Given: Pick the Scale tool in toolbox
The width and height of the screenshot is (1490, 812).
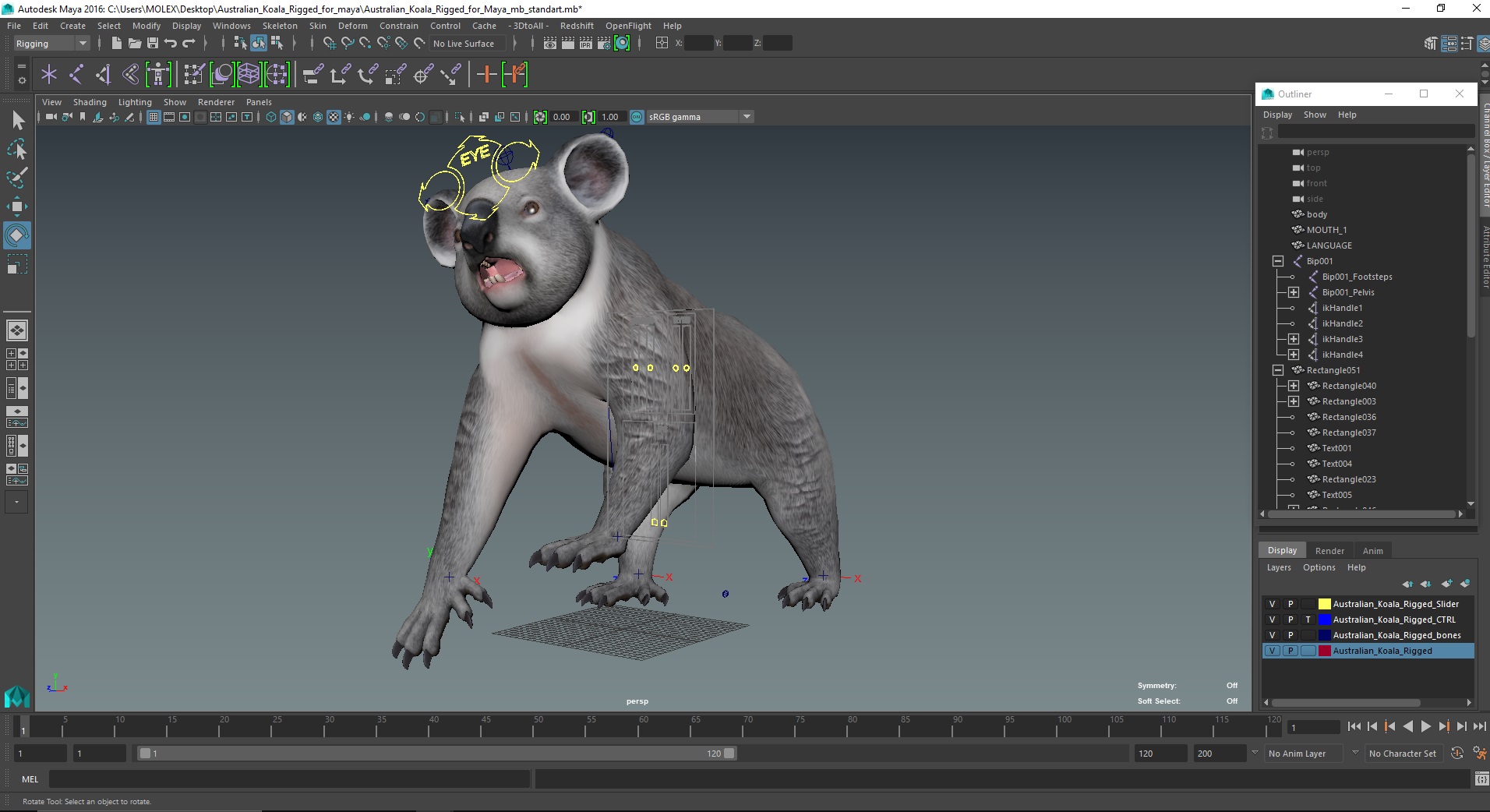Looking at the screenshot, I should point(17,264).
